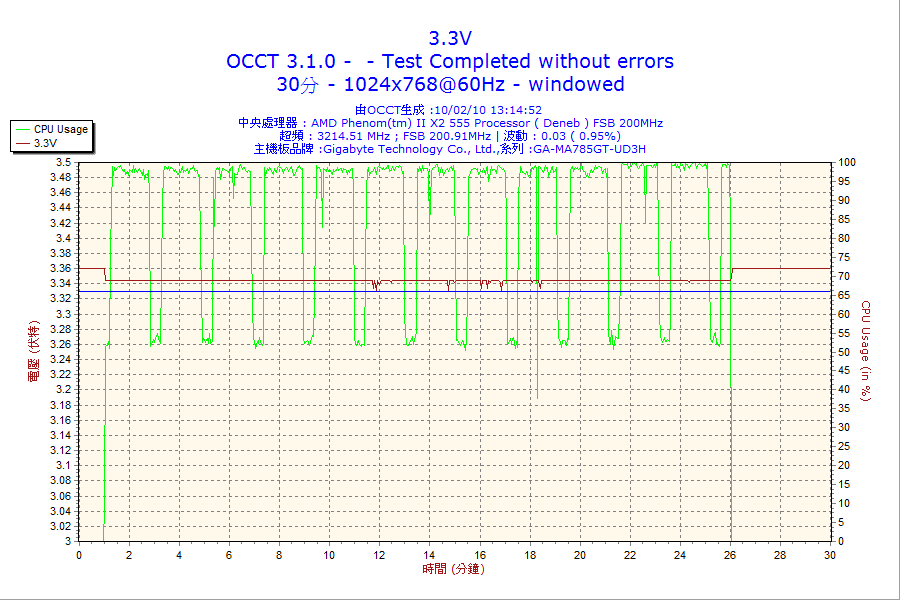This screenshot has width=900, height=600.
Task: Click the 'Gigabyte Technology Co., Ltd.' motherboard line
Action: click(x=410, y=149)
